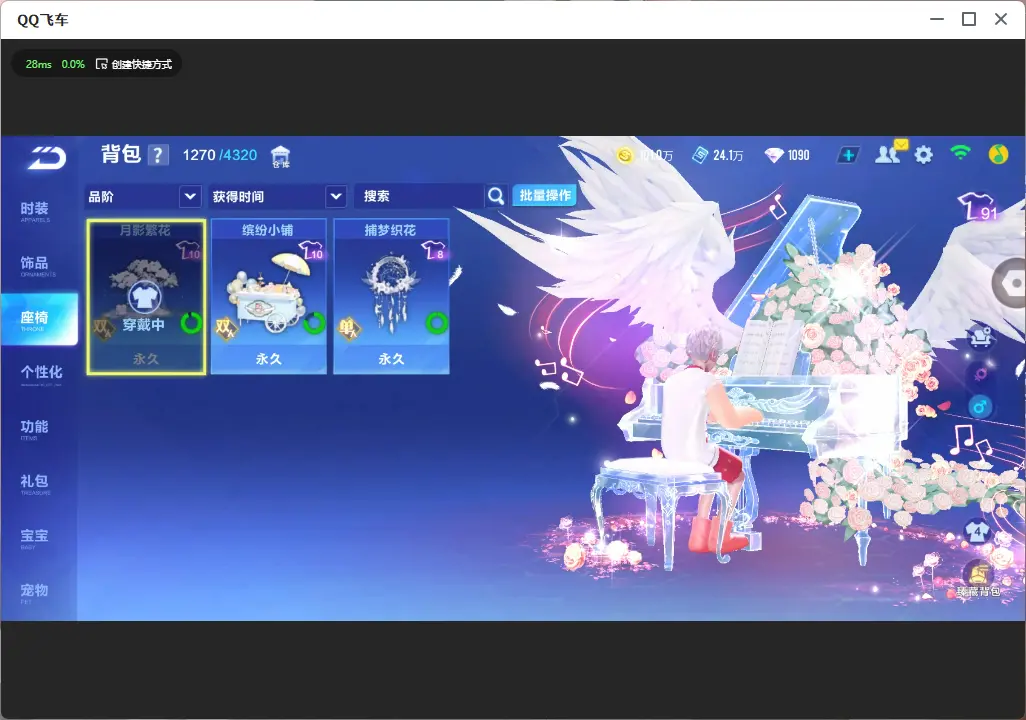Click the diamond currency icon
This screenshot has height=720, width=1026.
(x=774, y=155)
